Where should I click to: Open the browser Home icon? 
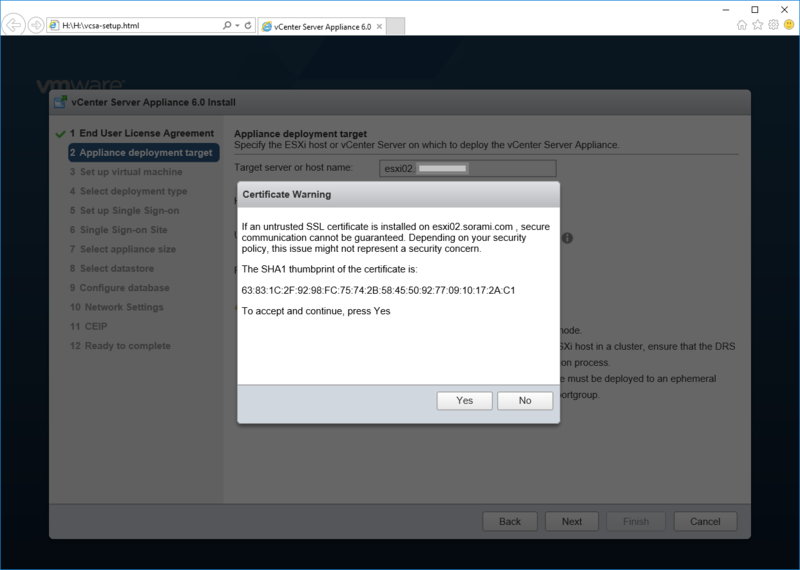[x=742, y=24]
